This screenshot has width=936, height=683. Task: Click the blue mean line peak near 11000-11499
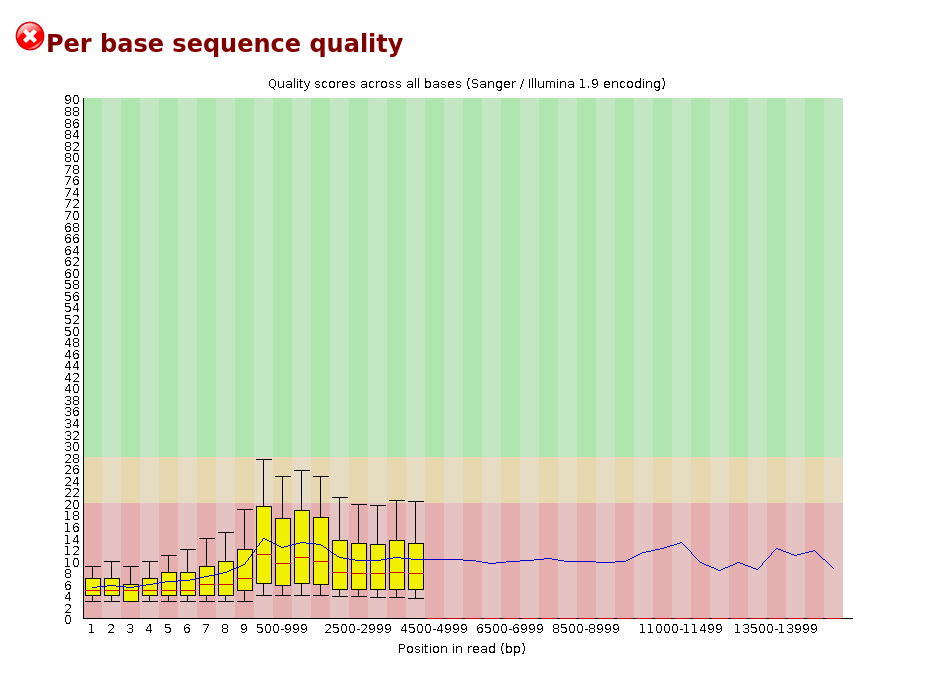click(681, 543)
